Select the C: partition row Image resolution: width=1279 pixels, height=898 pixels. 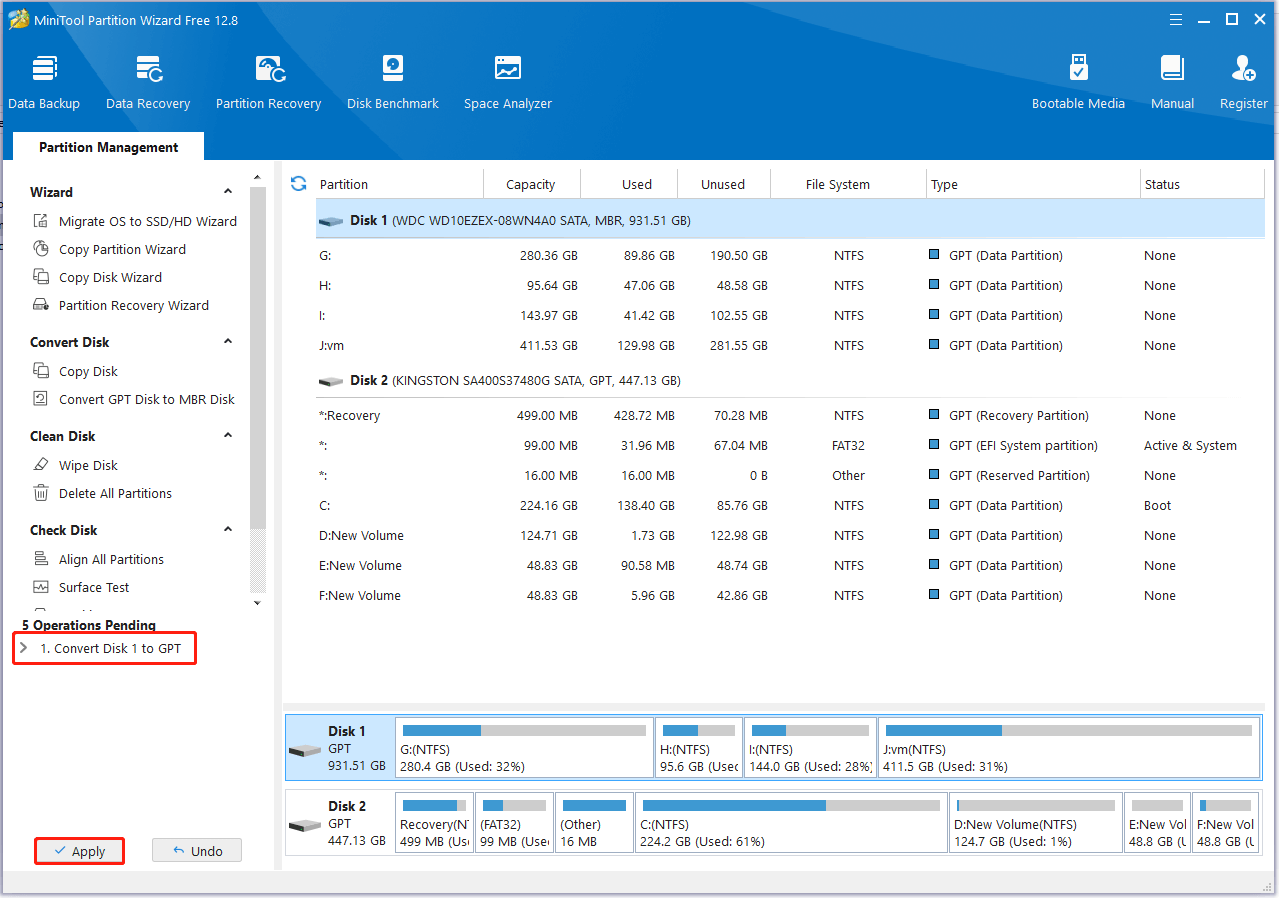tap(790, 506)
